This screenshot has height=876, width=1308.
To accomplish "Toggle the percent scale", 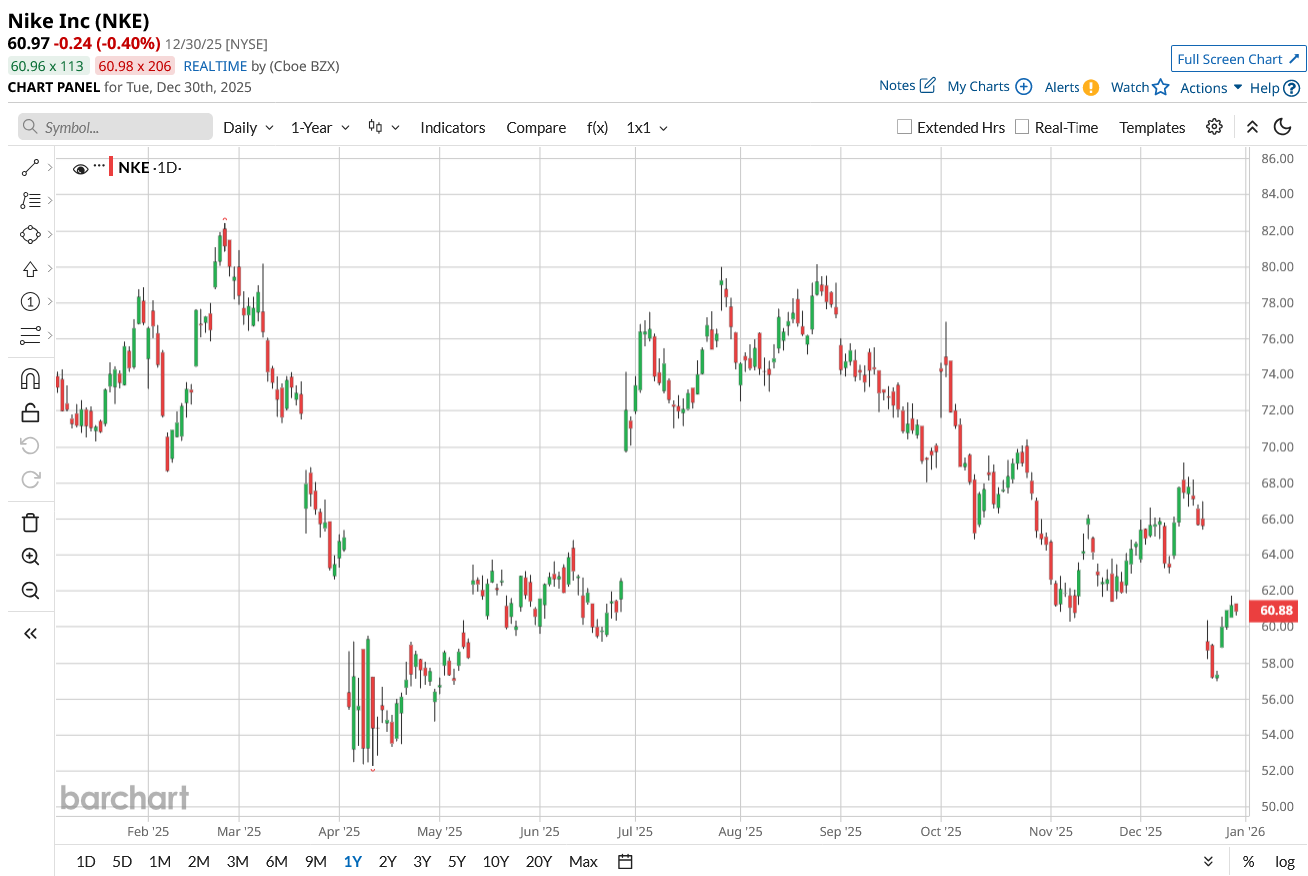I will [1248, 861].
